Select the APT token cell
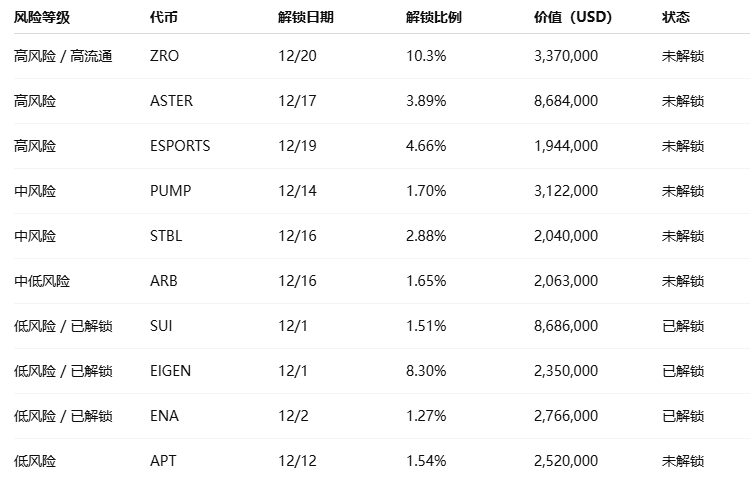The image size is (750, 497). point(163,461)
